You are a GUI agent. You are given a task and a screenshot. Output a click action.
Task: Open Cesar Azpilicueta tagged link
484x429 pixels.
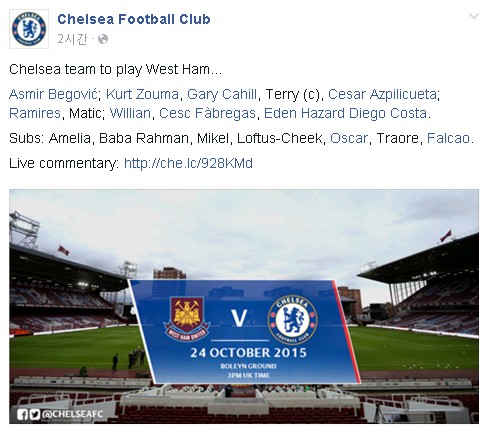coord(382,94)
